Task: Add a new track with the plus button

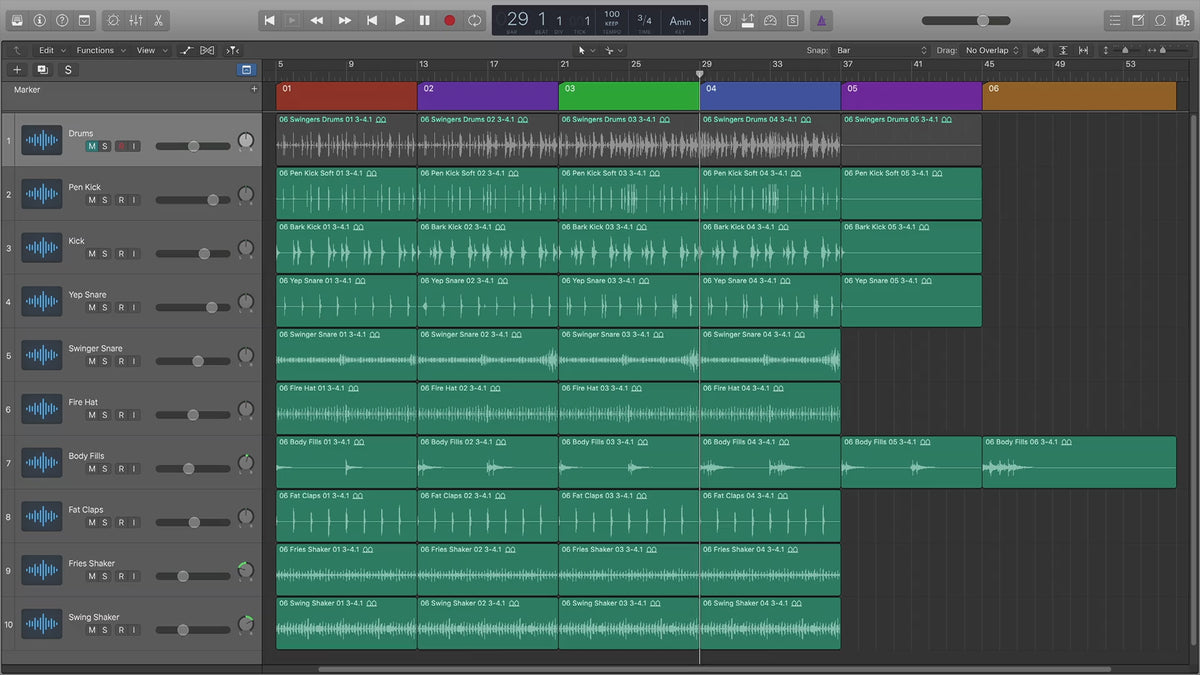Action: pos(17,70)
